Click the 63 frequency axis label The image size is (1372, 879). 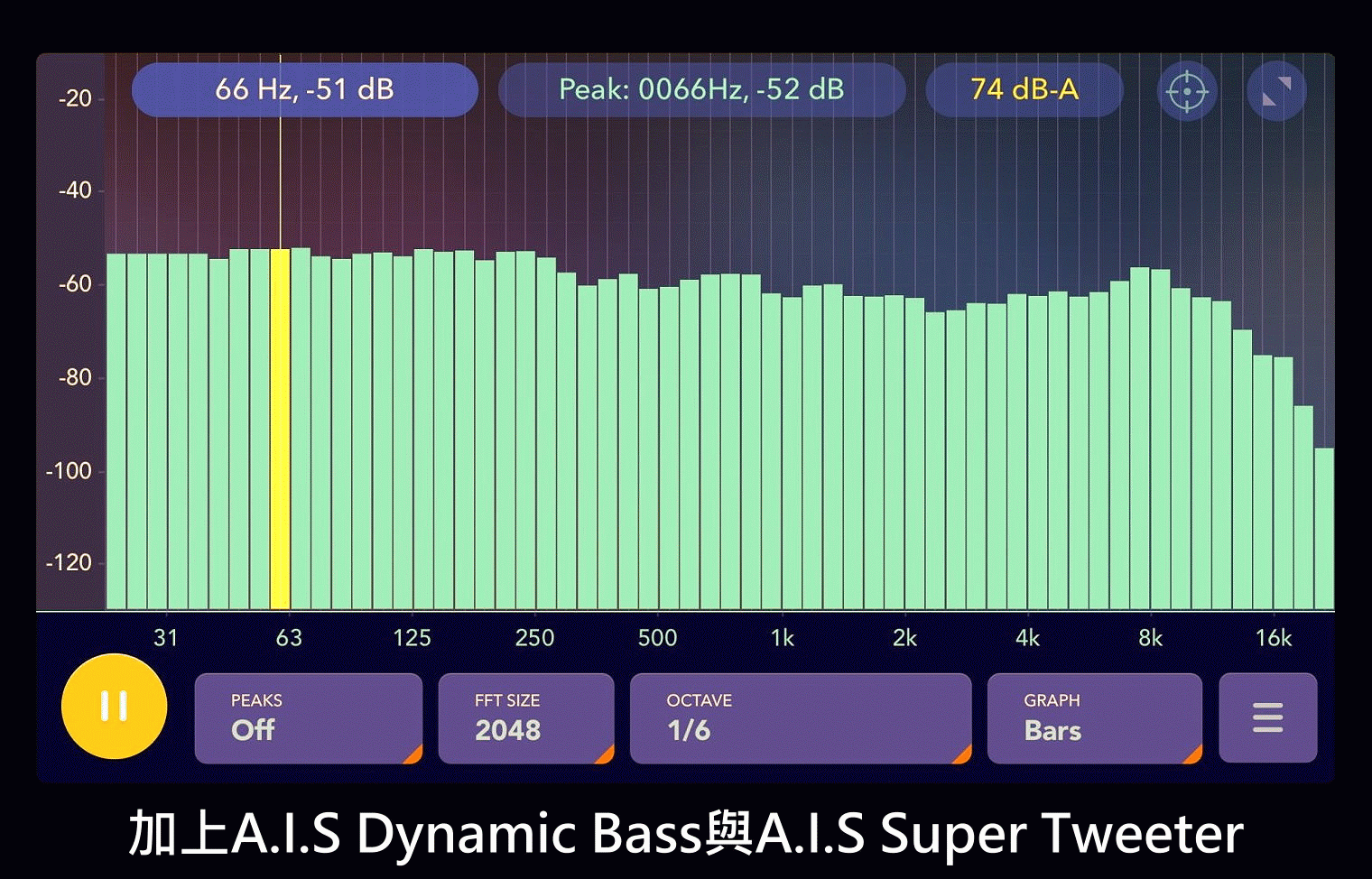click(x=289, y=638)
